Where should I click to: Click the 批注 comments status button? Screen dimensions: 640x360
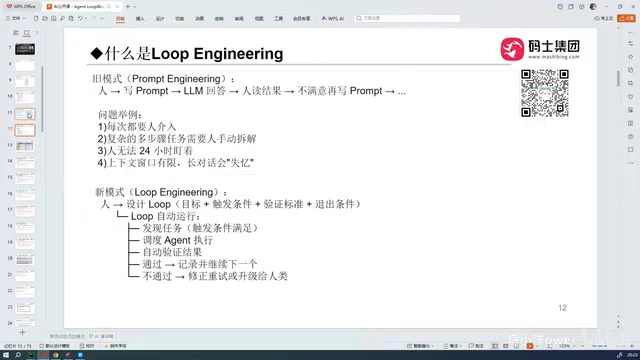point(476,346)
